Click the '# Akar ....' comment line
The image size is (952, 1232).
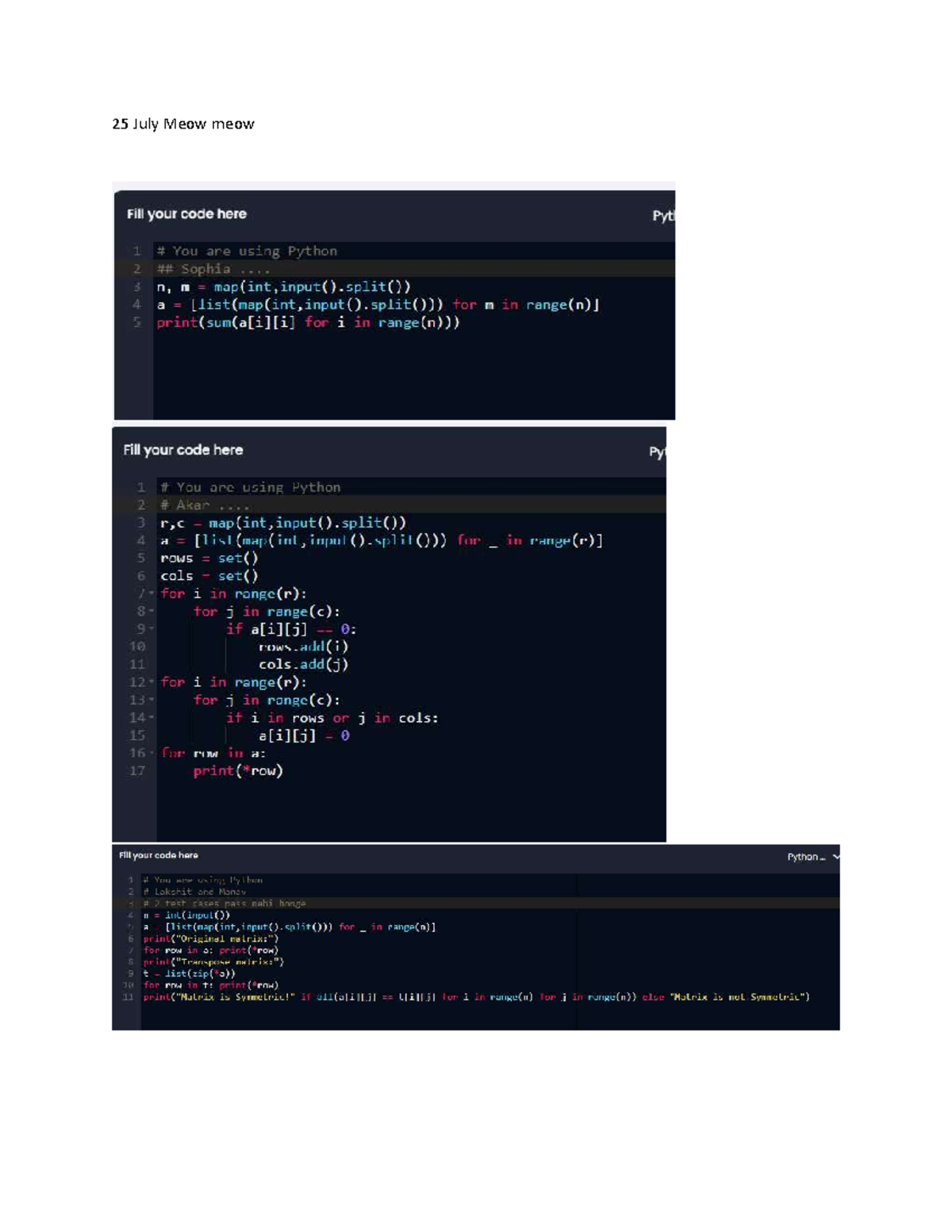point(205,505)
